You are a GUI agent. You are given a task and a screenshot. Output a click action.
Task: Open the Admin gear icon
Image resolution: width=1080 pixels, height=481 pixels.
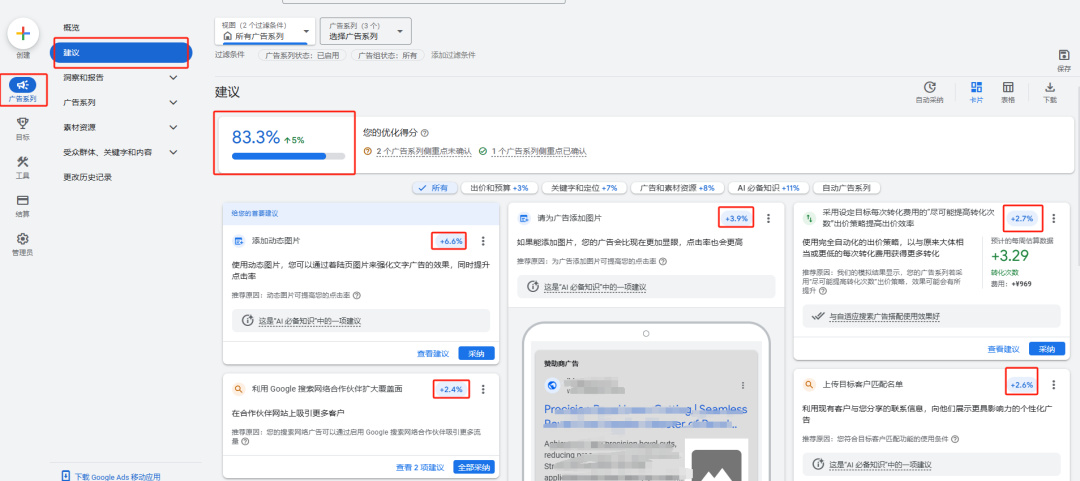[23, 238]
